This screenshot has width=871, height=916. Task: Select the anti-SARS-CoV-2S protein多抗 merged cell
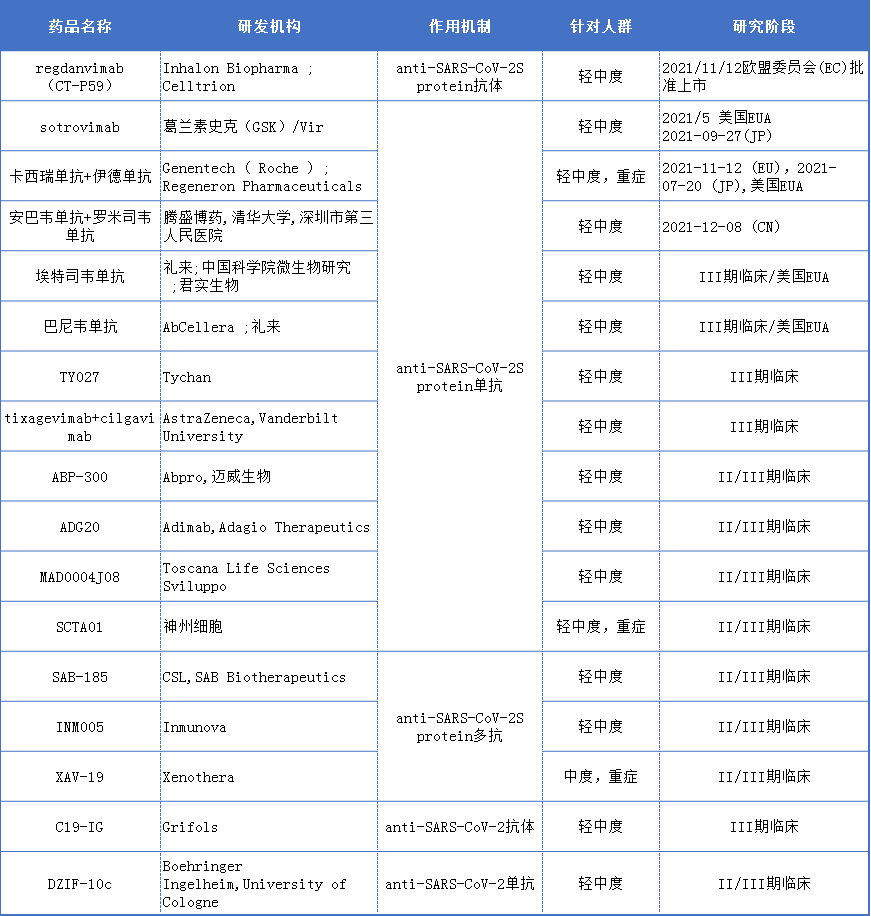pyautogui.click(x=460, y=726)
